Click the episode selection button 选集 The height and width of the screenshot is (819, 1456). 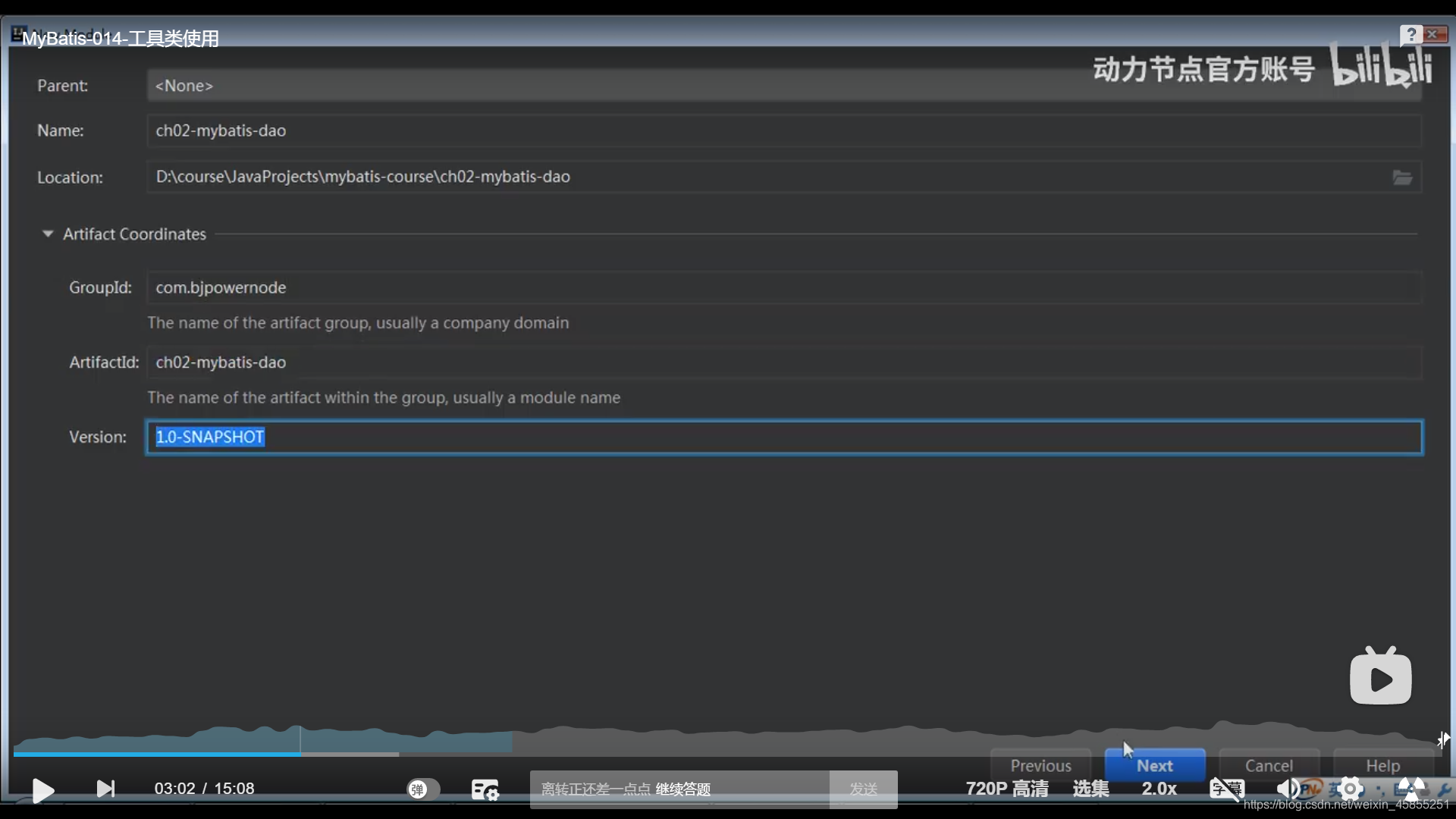click(x=1091, y=789)
